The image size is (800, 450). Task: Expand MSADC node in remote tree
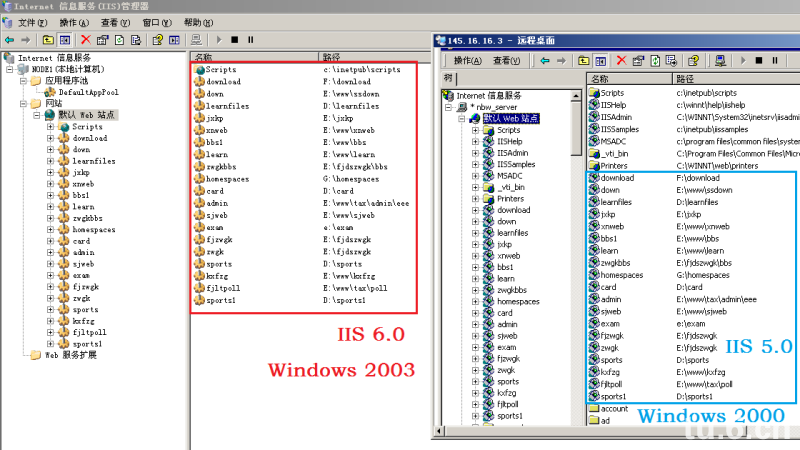pos(476,176)
